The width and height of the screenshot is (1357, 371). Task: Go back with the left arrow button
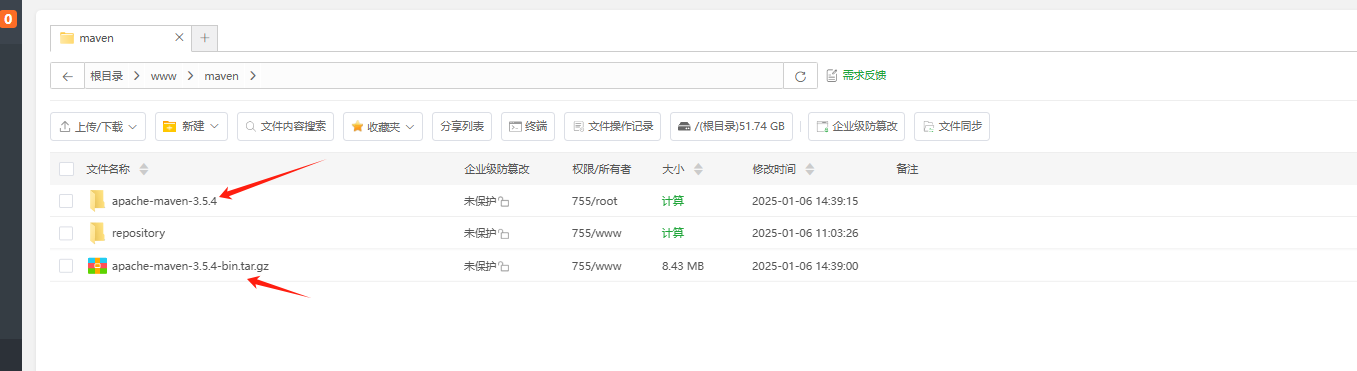click(67, 76)
